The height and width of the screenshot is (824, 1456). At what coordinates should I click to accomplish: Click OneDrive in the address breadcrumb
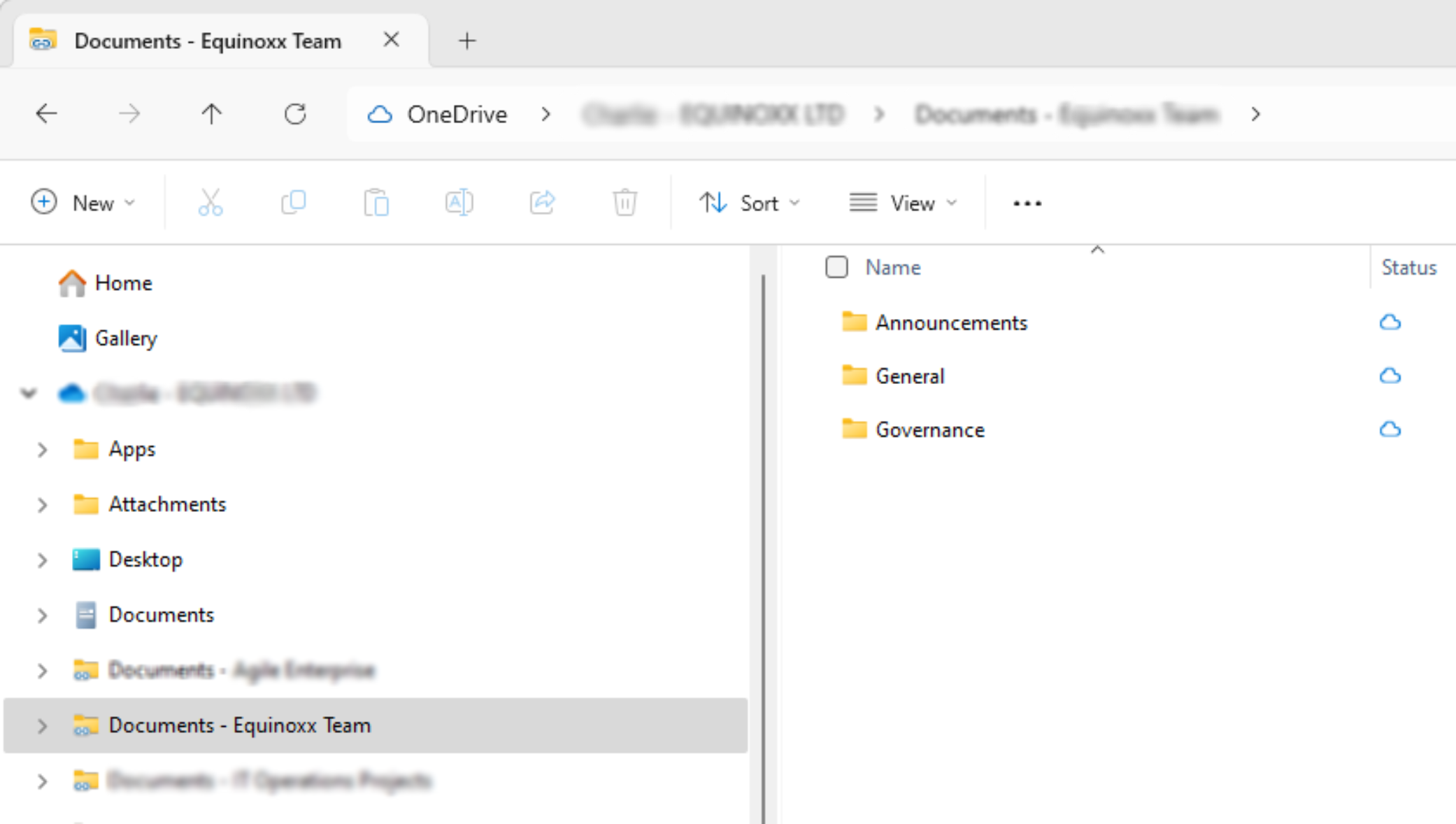pyautogui.click(x=457, y=114)
